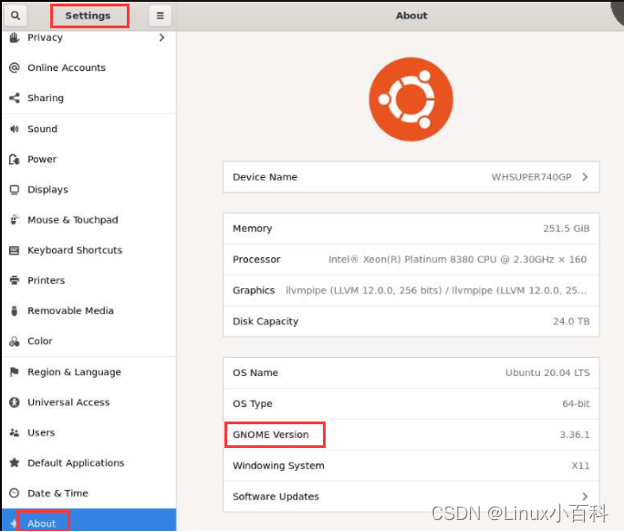The height and width of the screenshot is (532, 624).
Task: Click the WHSUPER740GP device name value
Action: [x=531, y=177]
